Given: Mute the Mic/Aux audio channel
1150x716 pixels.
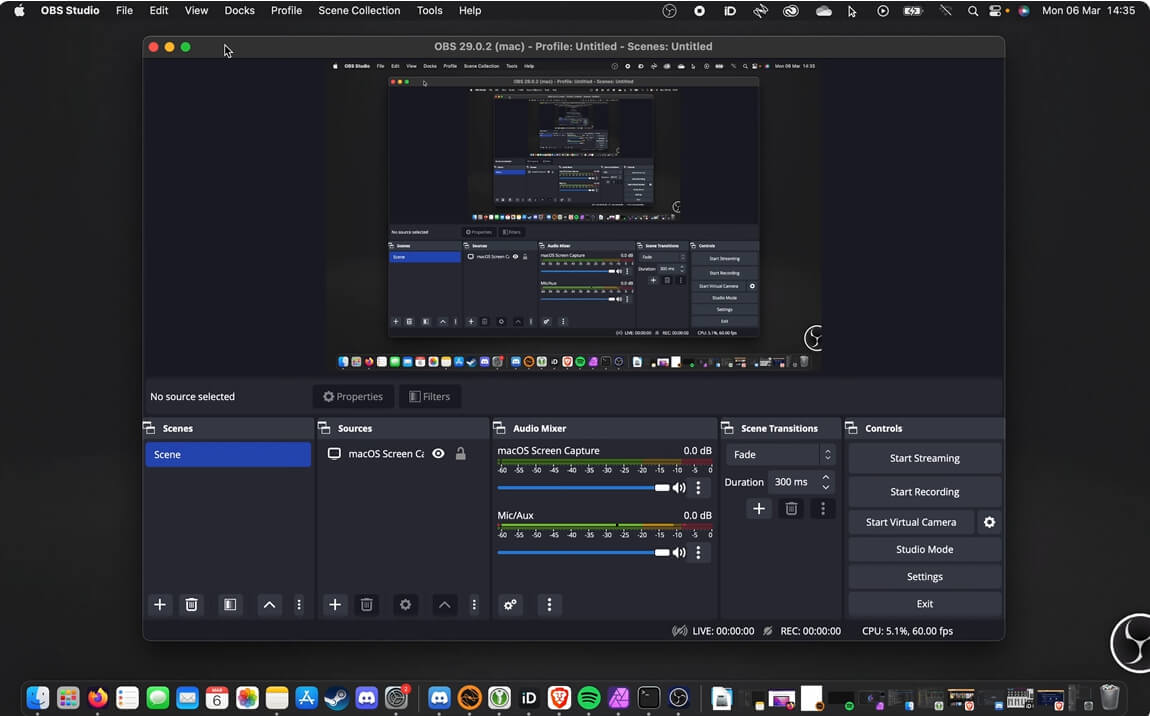Looking at the screenshot, I should (x=679, y=552).
